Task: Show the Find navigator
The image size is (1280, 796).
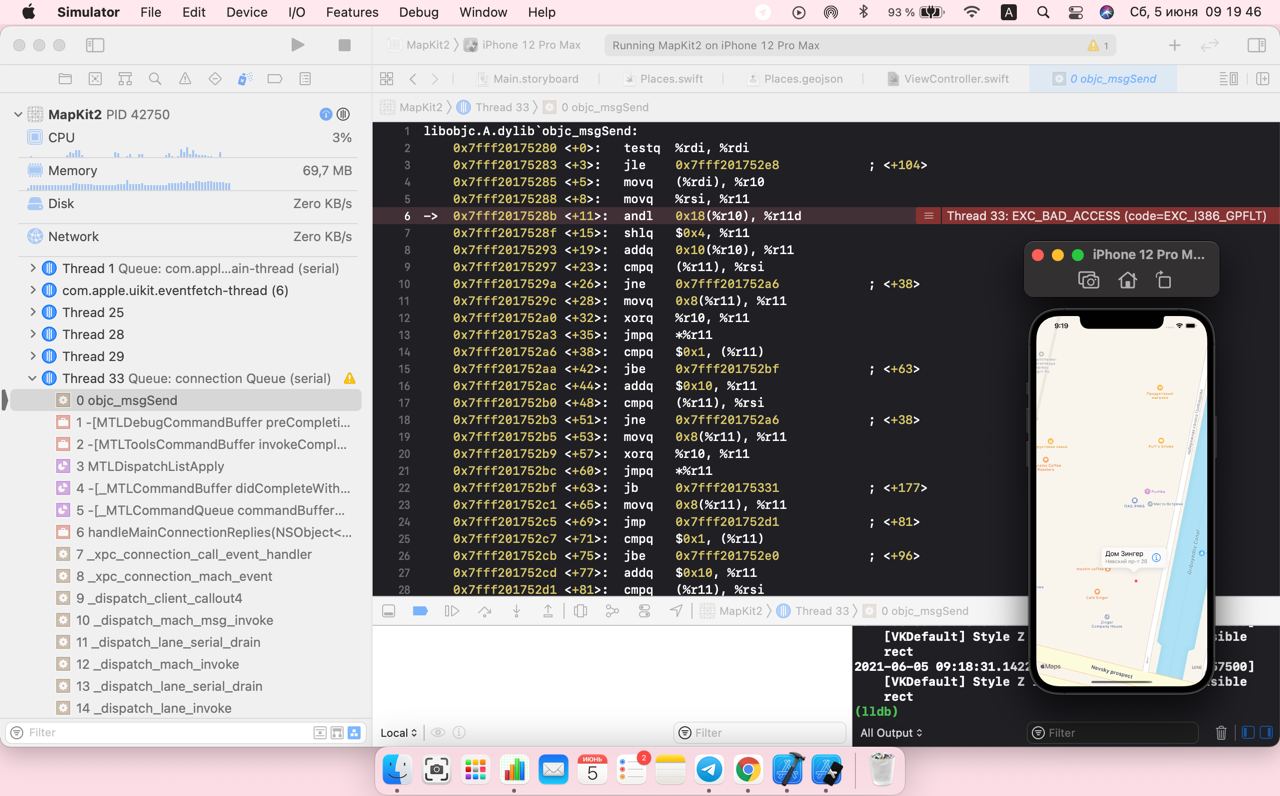Action: coord(155,79)
